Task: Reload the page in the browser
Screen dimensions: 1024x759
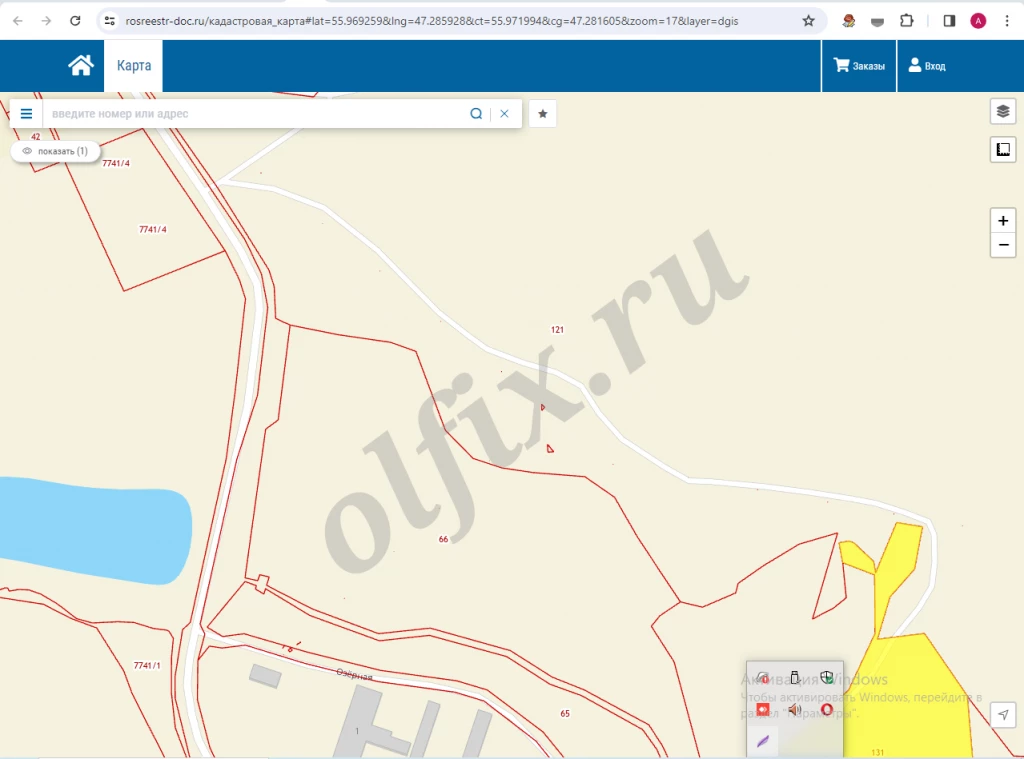Action: 75,20
